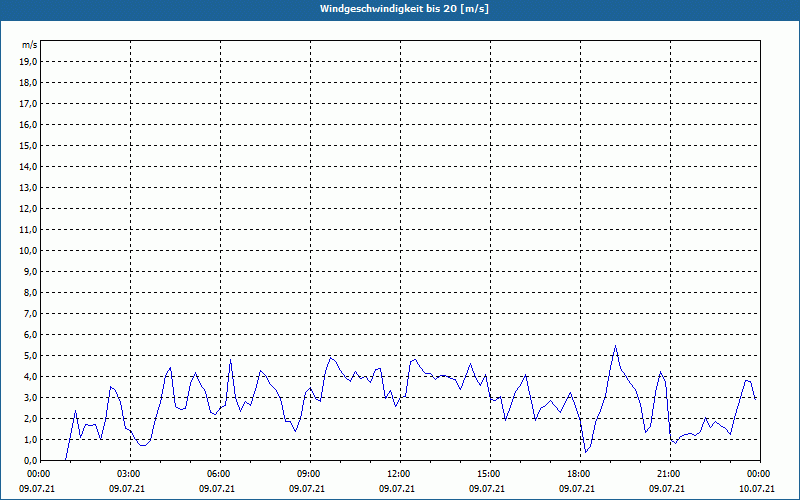Click the 16,0 y-axis label

click(28, 124)
